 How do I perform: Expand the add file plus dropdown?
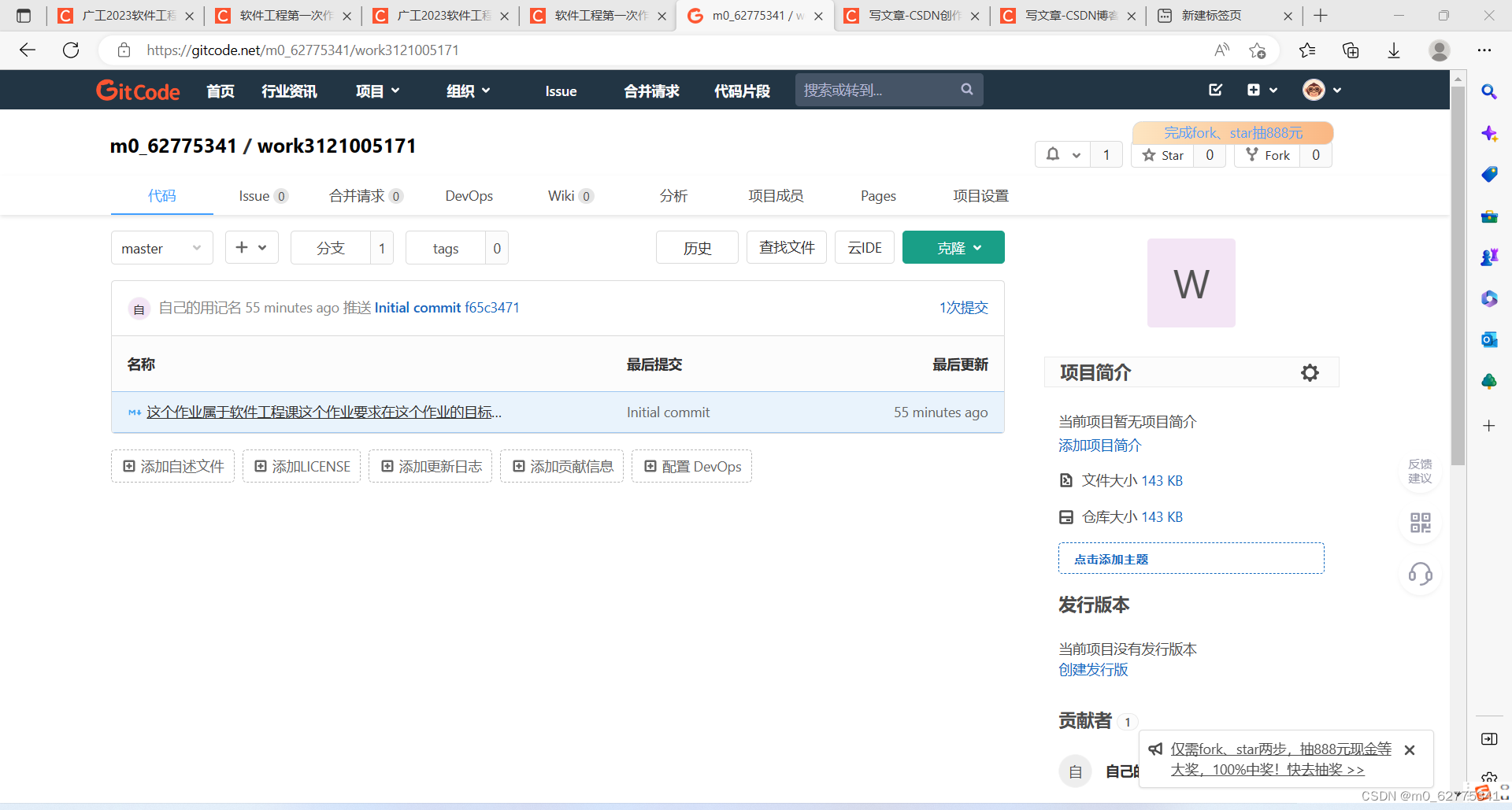coord(251,247)
